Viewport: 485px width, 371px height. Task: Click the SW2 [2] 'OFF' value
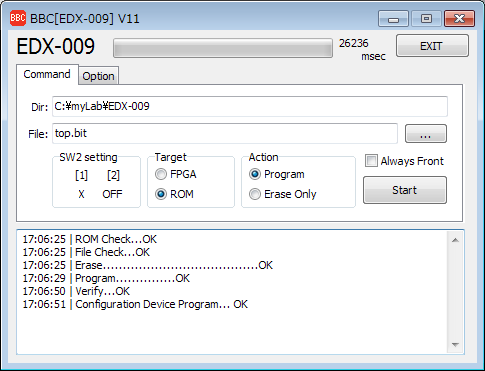[112, 194]
